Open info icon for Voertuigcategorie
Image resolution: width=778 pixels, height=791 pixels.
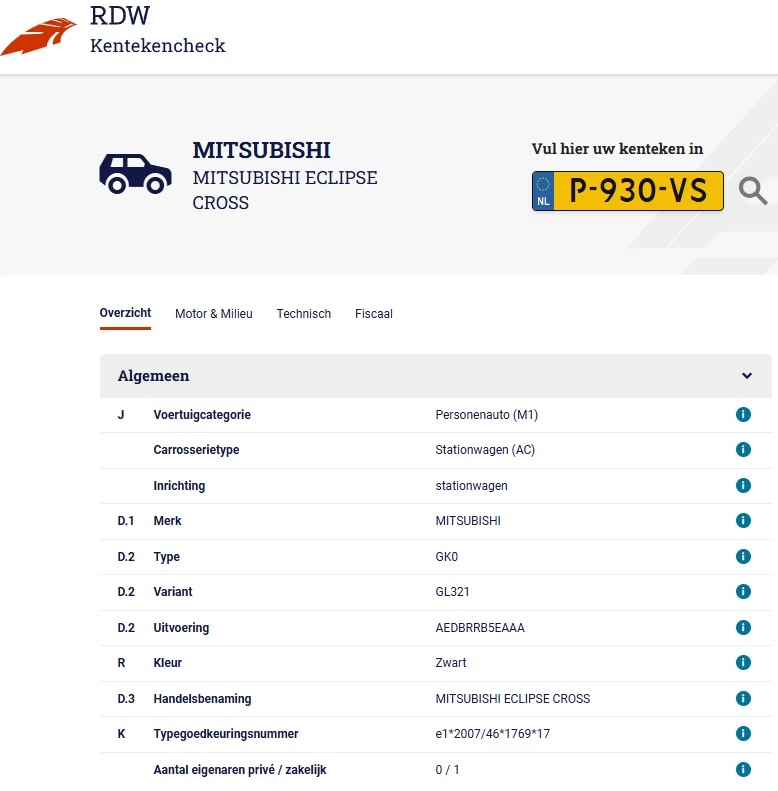click(743, 415)
